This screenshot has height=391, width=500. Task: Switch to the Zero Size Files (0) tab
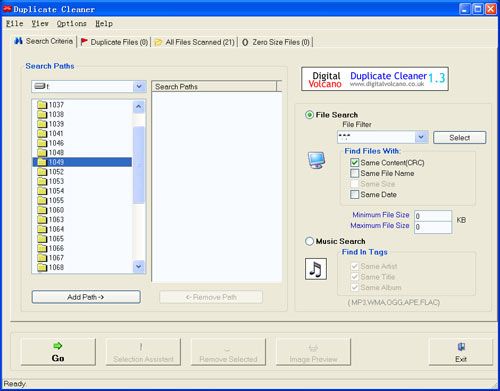coord(276,42)
